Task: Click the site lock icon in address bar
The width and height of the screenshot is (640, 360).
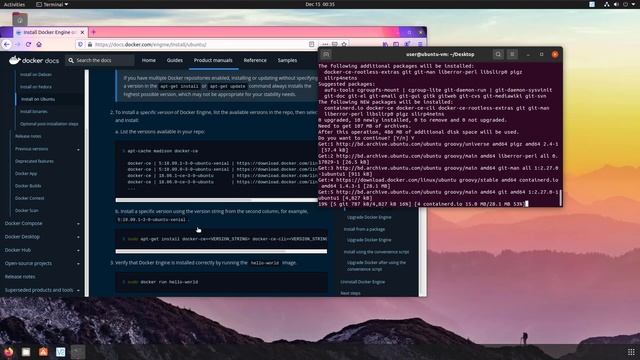Action: pyautogui.click(x=90, y=44)
